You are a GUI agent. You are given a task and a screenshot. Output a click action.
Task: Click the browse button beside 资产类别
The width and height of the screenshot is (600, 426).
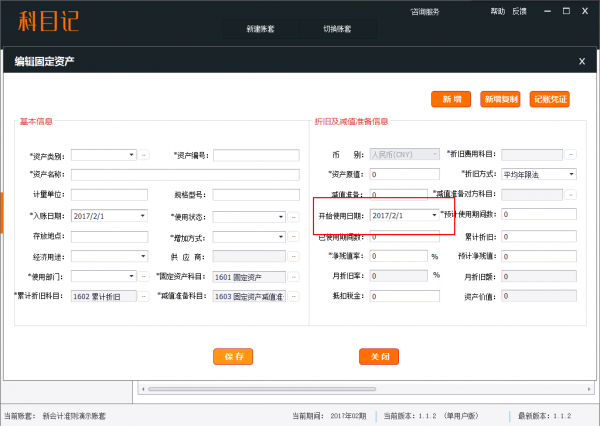pos(144,155)
